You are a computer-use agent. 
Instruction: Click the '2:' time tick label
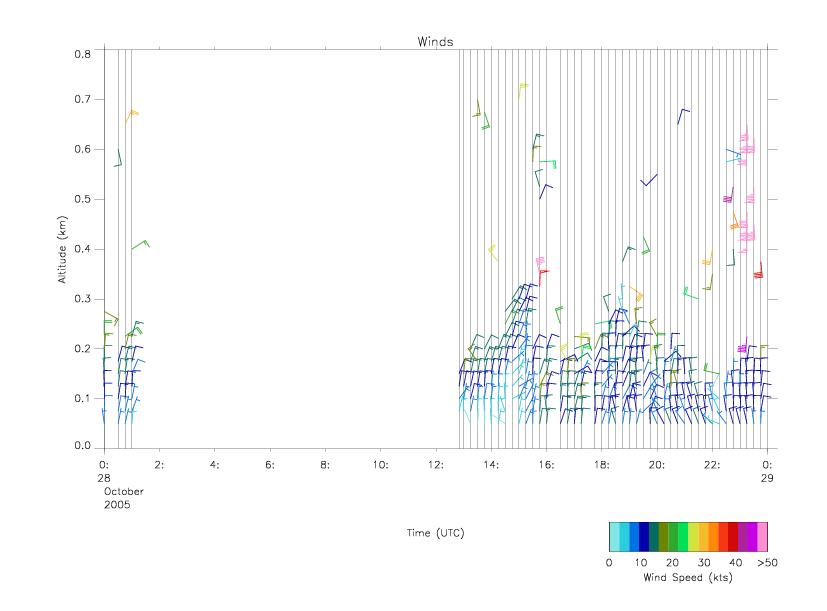click(159, 465)
